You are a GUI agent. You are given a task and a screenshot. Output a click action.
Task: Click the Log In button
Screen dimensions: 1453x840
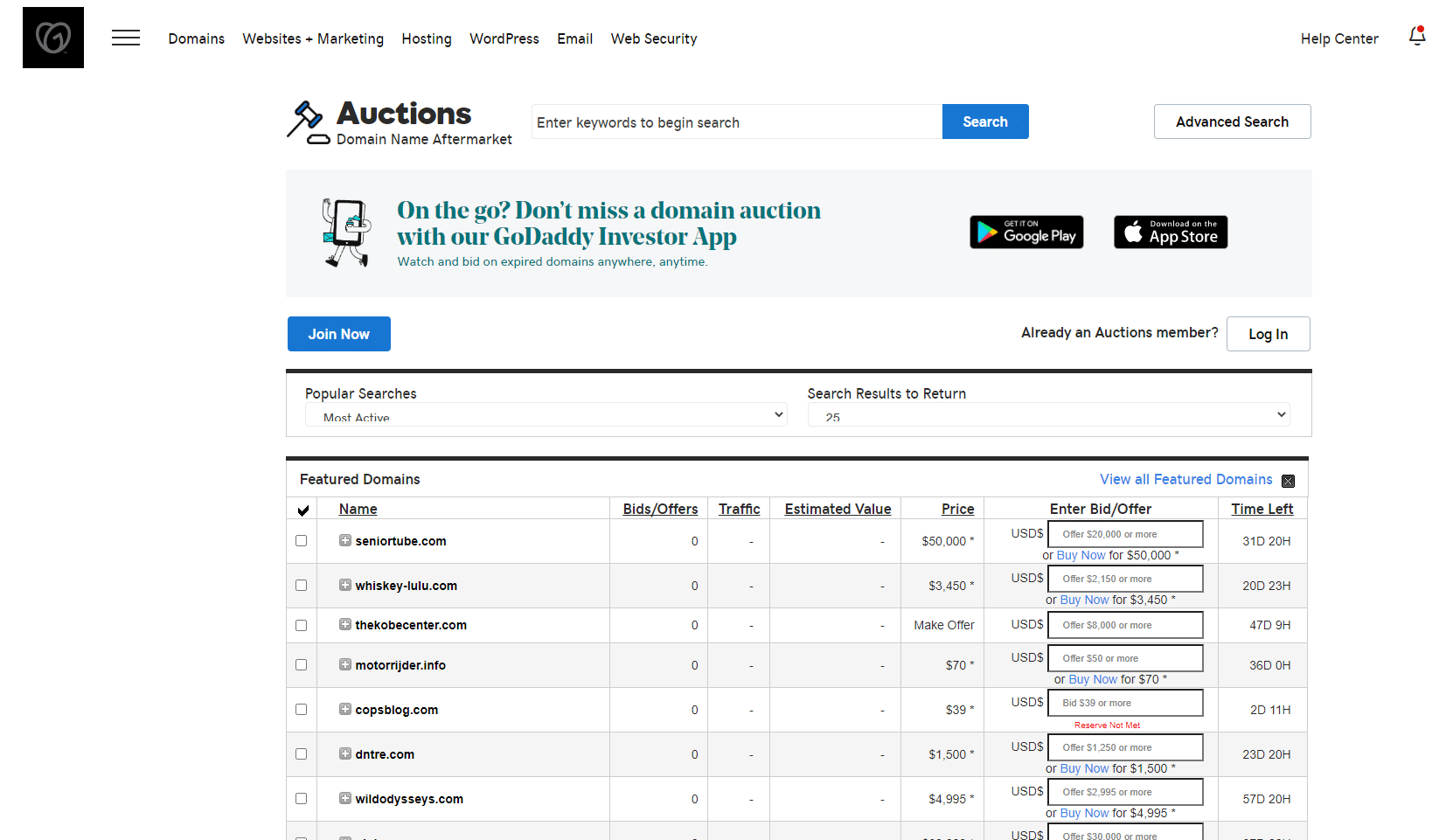click(1268, 334)
